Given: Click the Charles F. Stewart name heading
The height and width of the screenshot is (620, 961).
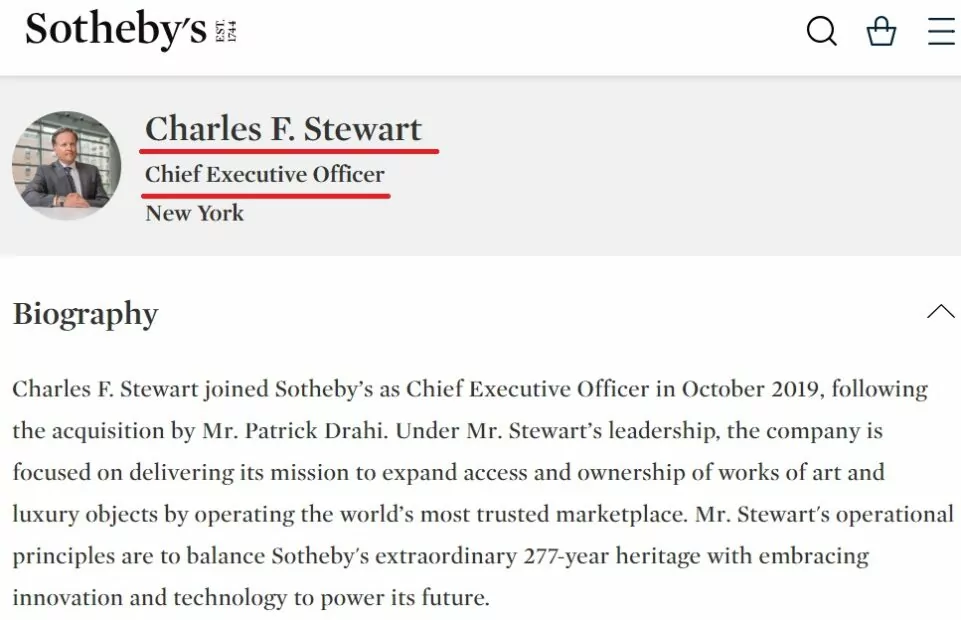Looking at the screenshot, I should 283,129.
